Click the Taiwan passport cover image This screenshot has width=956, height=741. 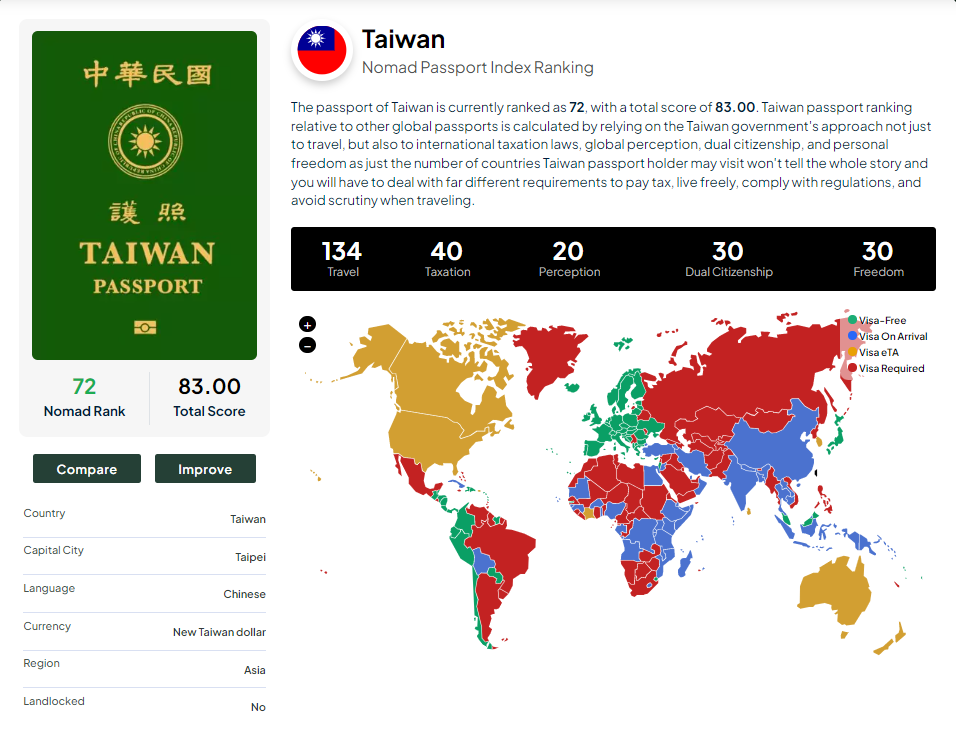point(144,195)
